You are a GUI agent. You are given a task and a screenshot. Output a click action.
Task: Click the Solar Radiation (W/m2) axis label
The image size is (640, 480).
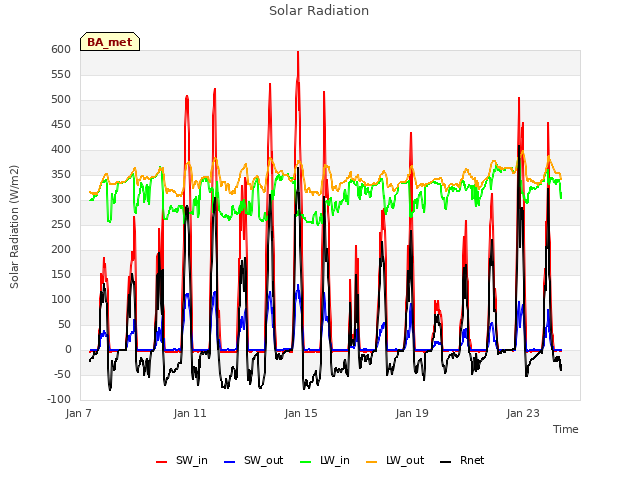[x=14, y=227]
